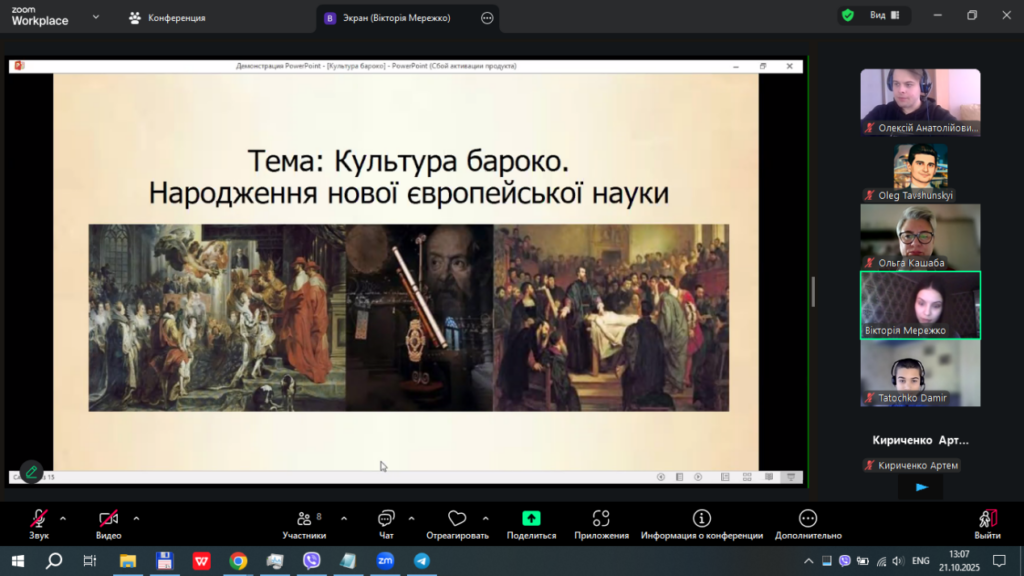The width and height of the screenshot is (1024, 576).
Task: Click the green encryption shield icon
Action: tap(848, 16)
